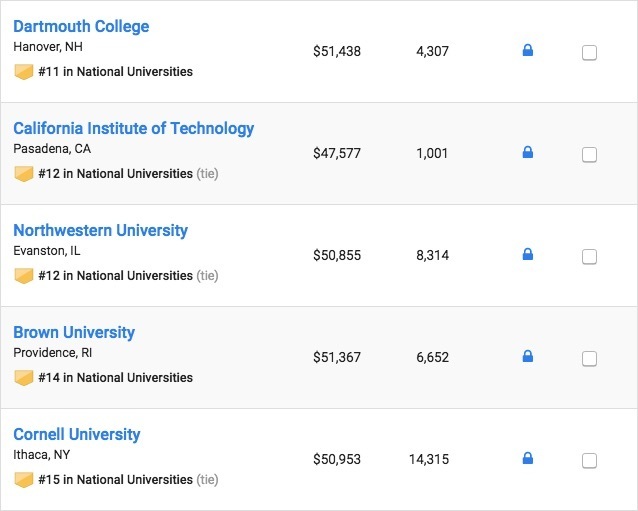638x511 pixels.
Task: Tick the California Institute of Technology checkbox
Action: 589,155
